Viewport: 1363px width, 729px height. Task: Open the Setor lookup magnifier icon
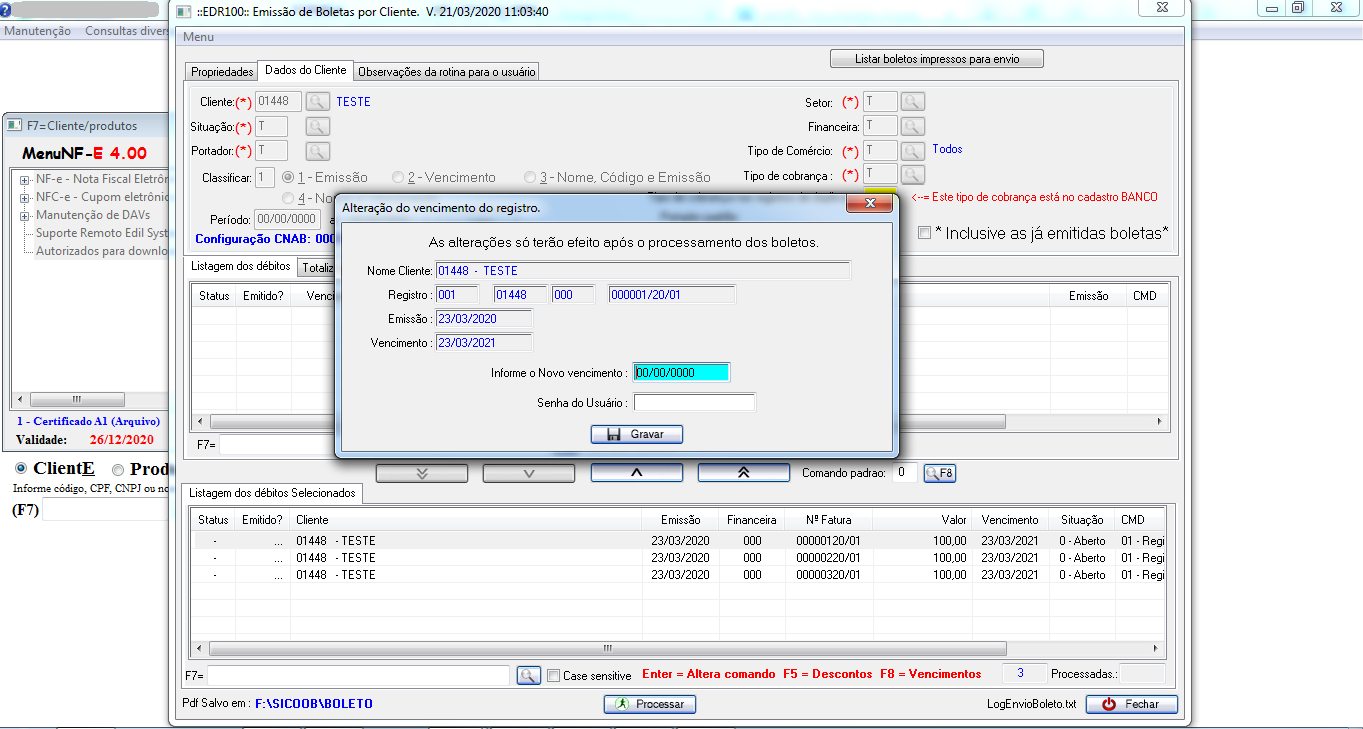click(912, 101)
